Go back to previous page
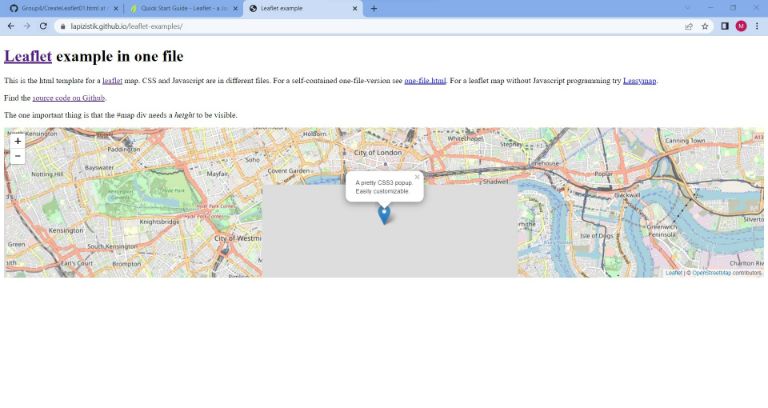This screenshot has width=768, height=408. click(x=11, y=26)
